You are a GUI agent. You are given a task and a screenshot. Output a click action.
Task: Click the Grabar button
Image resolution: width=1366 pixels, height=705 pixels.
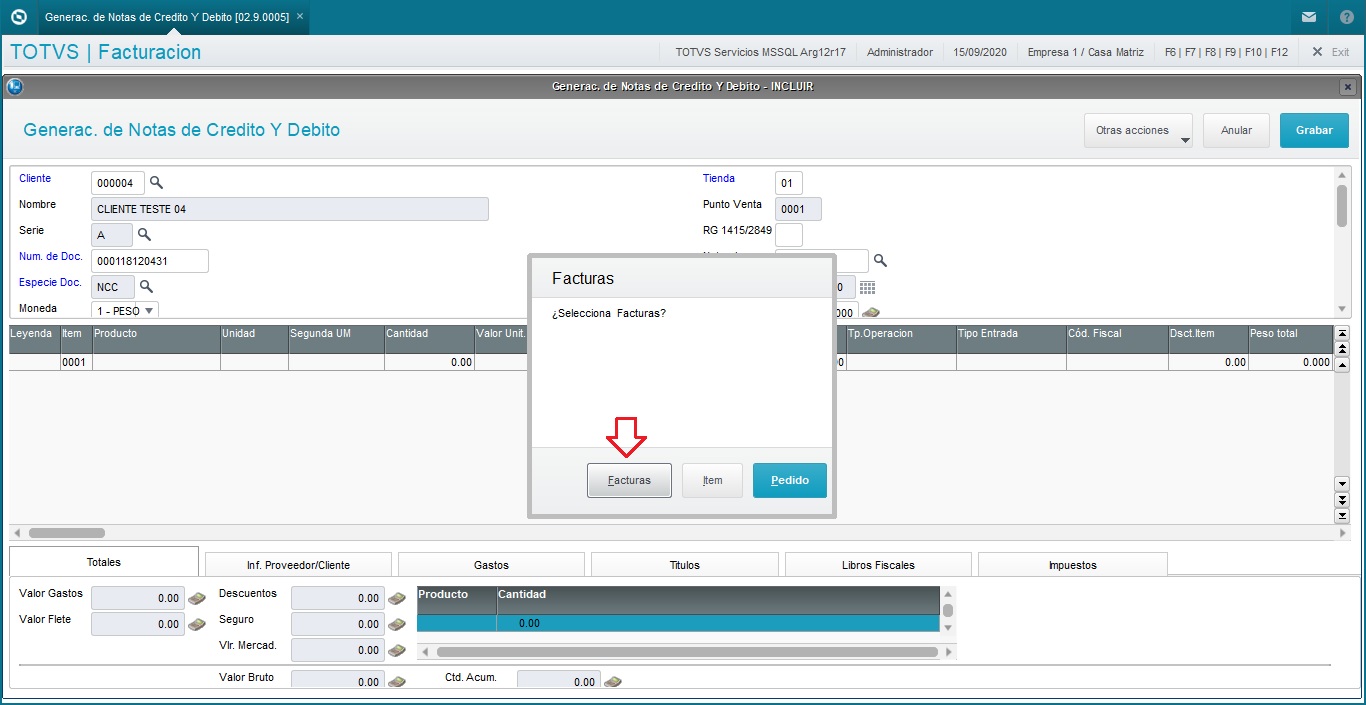click(x=1314, y=130)
